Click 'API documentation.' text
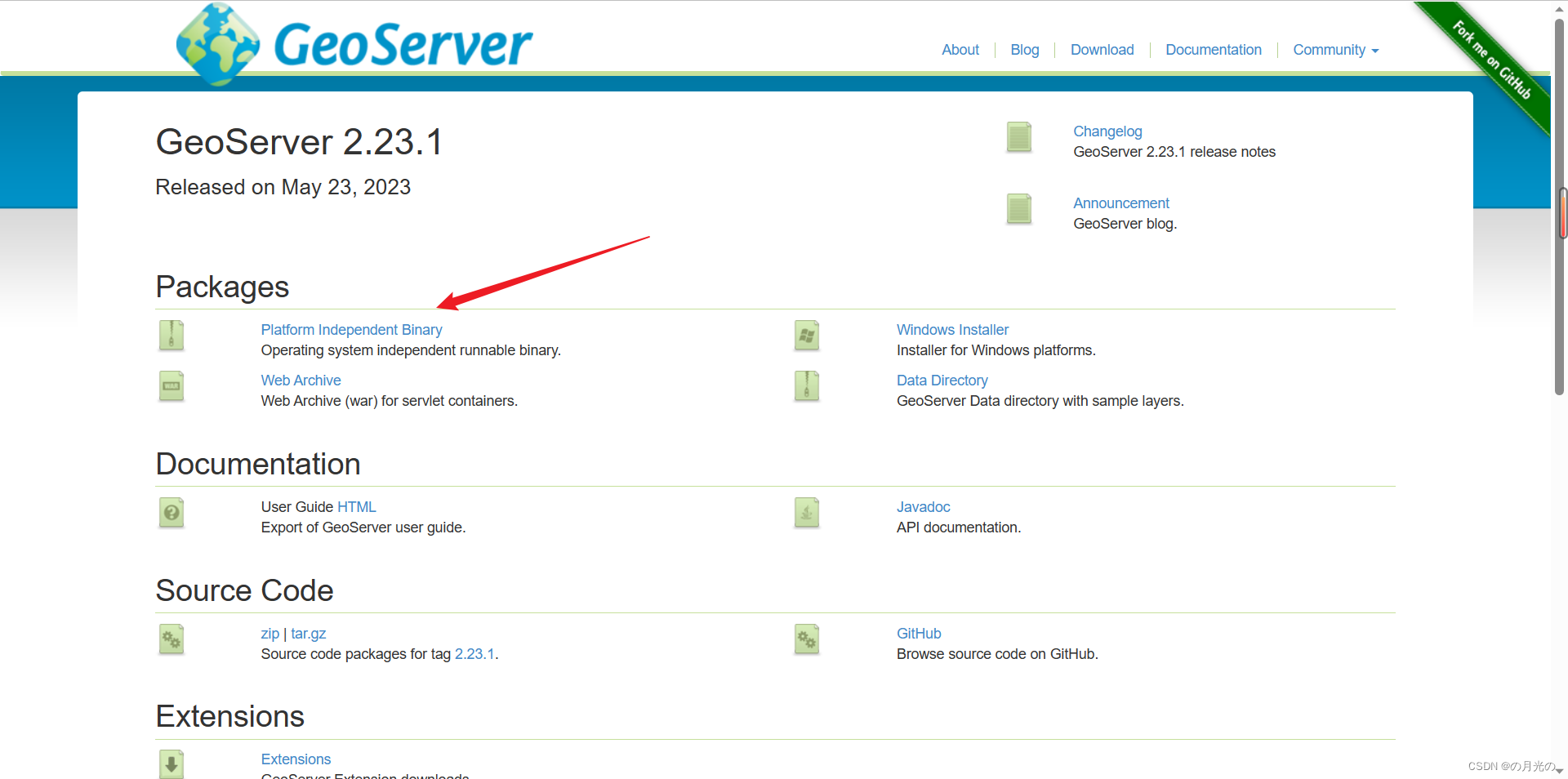The height and width of the screenshot is (779, 1568). coord(959,527)
